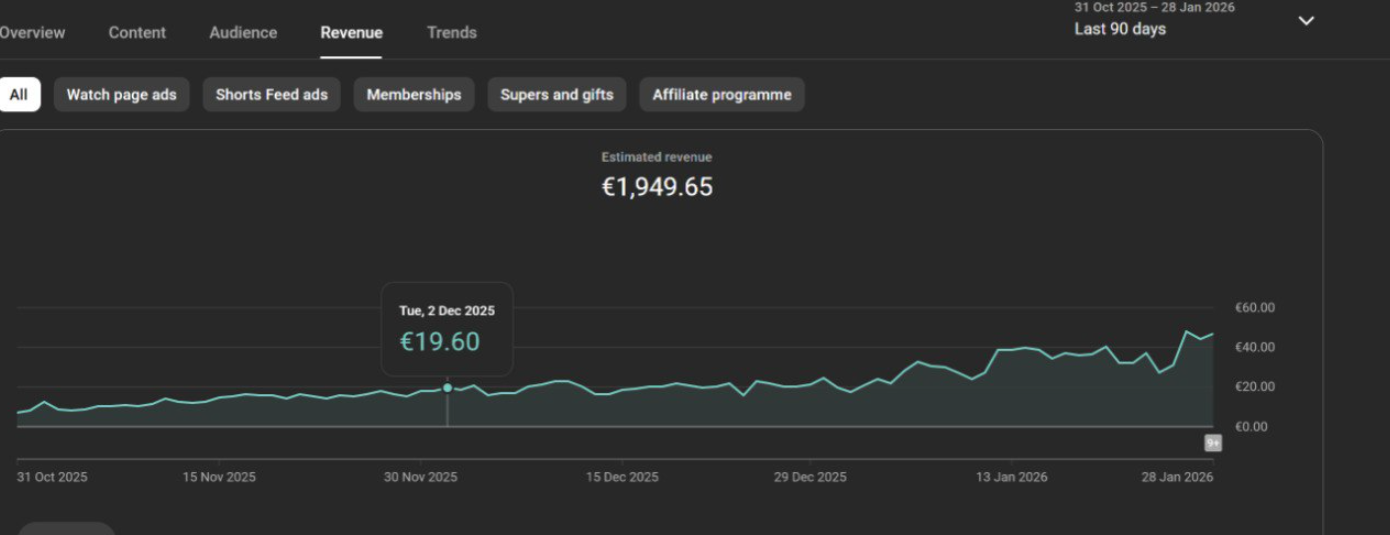This screenshot has width=1390, height=535.
Task: Click the 15 Nov 2025 axis date
Action: [x=219, y=477]
